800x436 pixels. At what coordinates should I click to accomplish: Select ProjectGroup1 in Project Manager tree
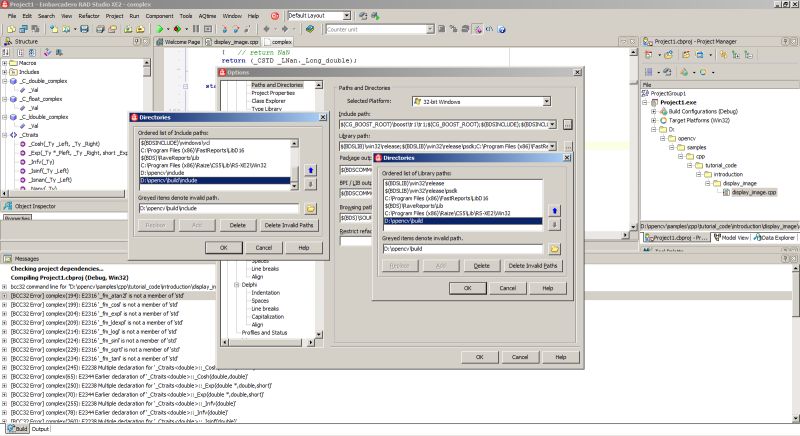pyautogui.click(x=668, y=93)
